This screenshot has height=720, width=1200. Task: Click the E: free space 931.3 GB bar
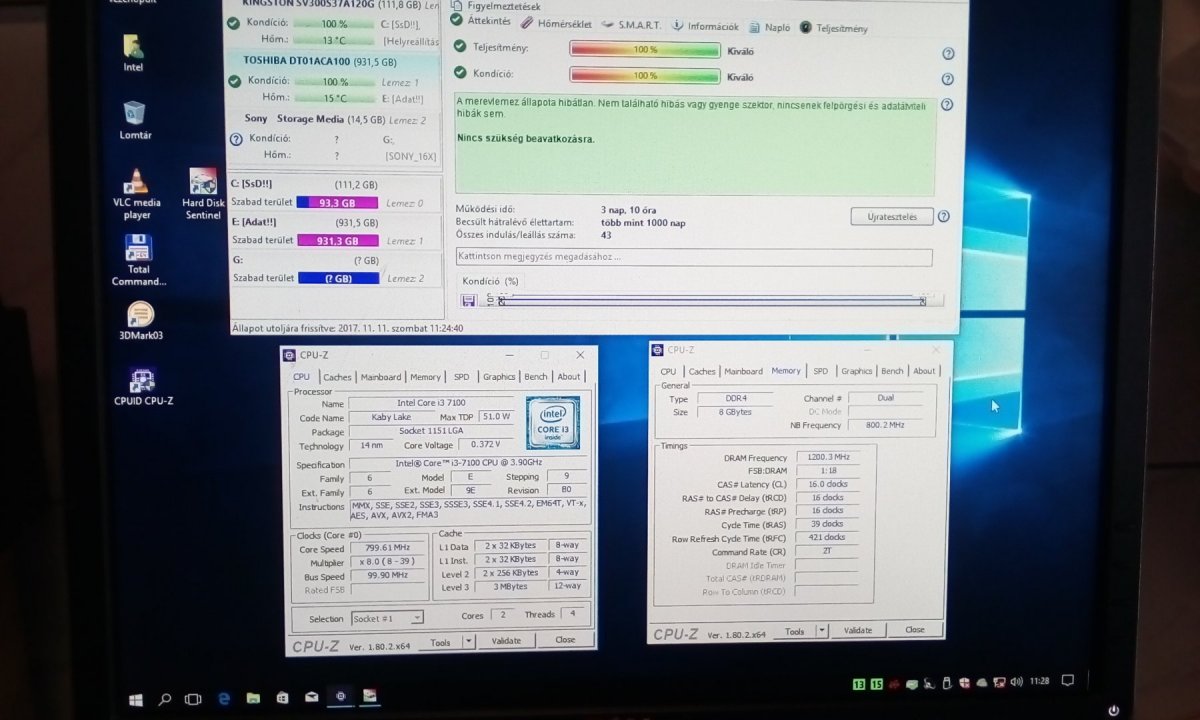[x=338, y=240]
